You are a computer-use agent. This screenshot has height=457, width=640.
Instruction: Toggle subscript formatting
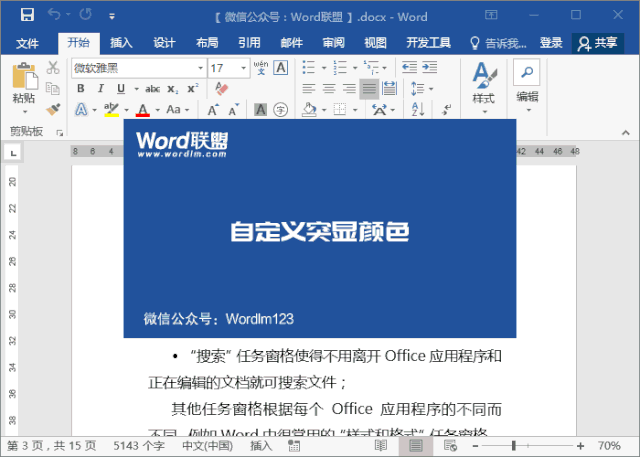click(x=173, y=89)
